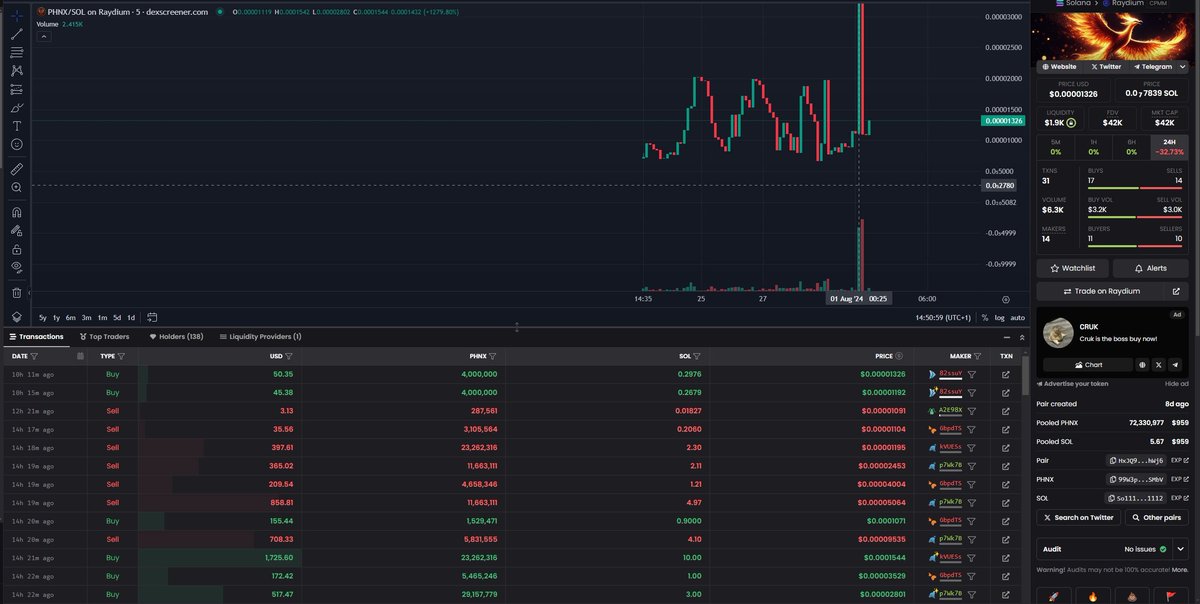
Task: Toggle stay in drawing mode
Action: (x=17, y=230)
